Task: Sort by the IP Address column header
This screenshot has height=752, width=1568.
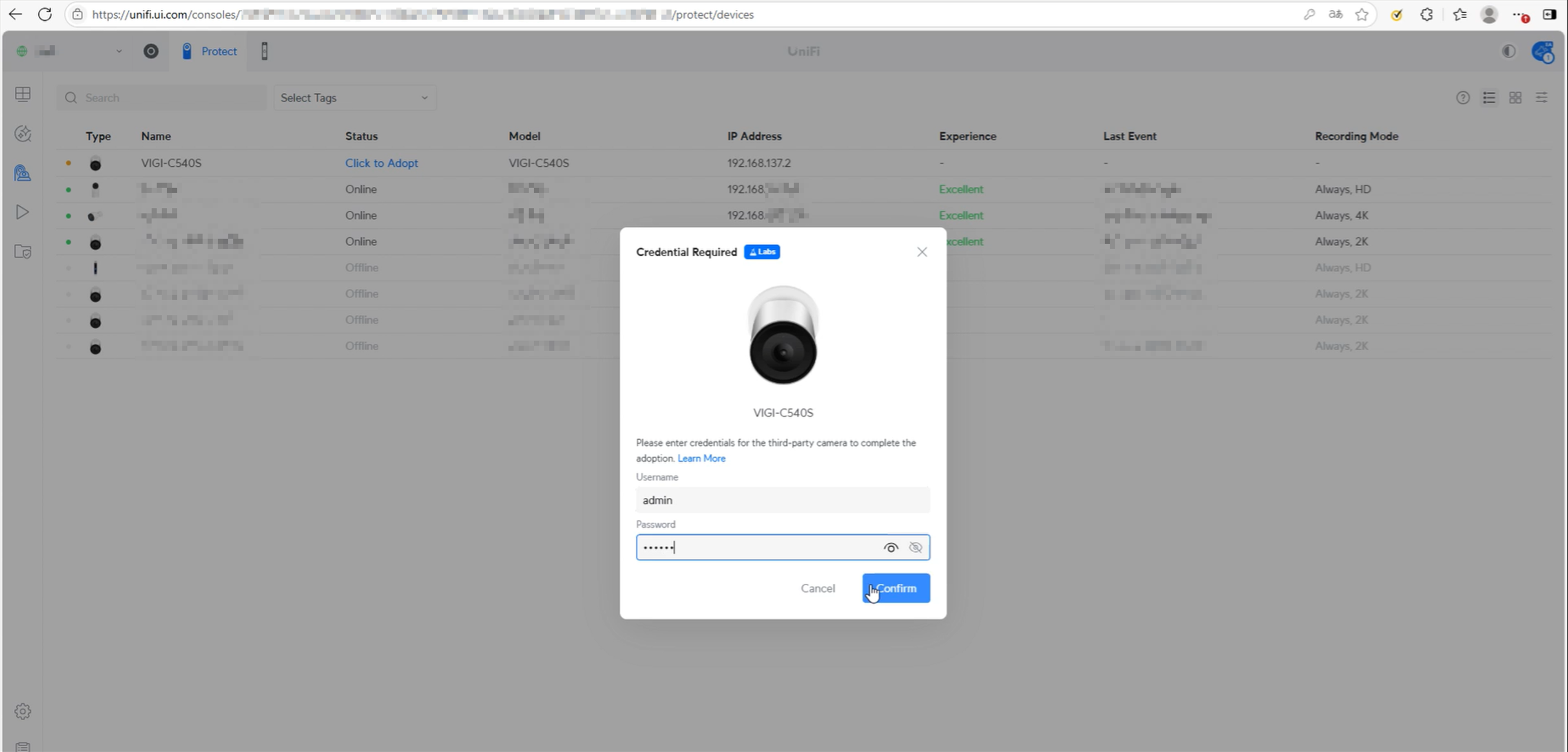Action: [754, 136]
